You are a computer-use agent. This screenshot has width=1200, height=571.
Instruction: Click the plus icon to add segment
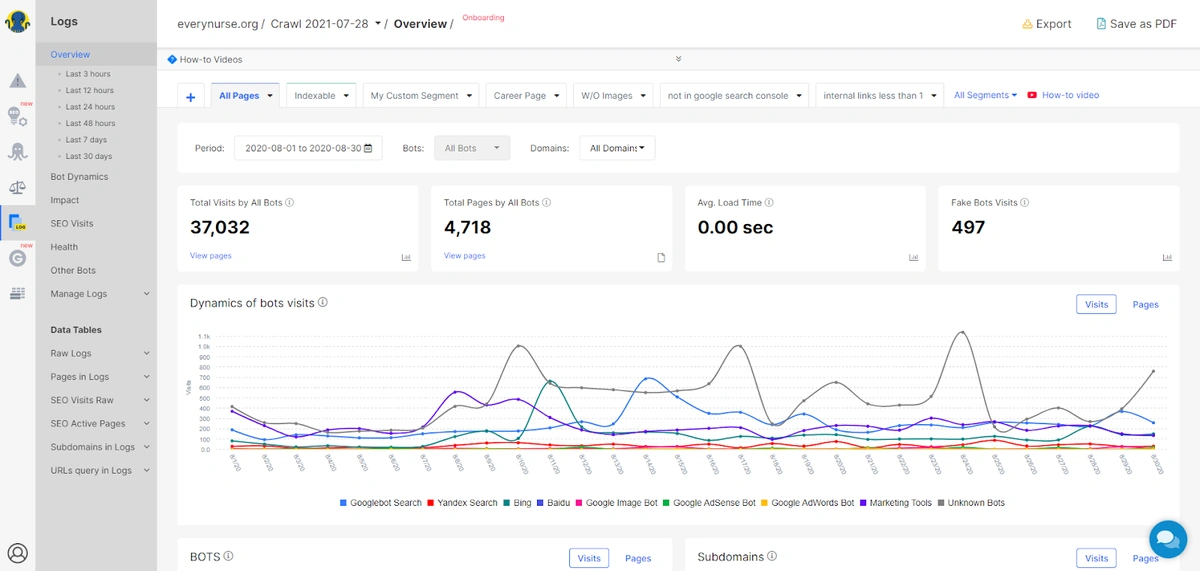190,96
